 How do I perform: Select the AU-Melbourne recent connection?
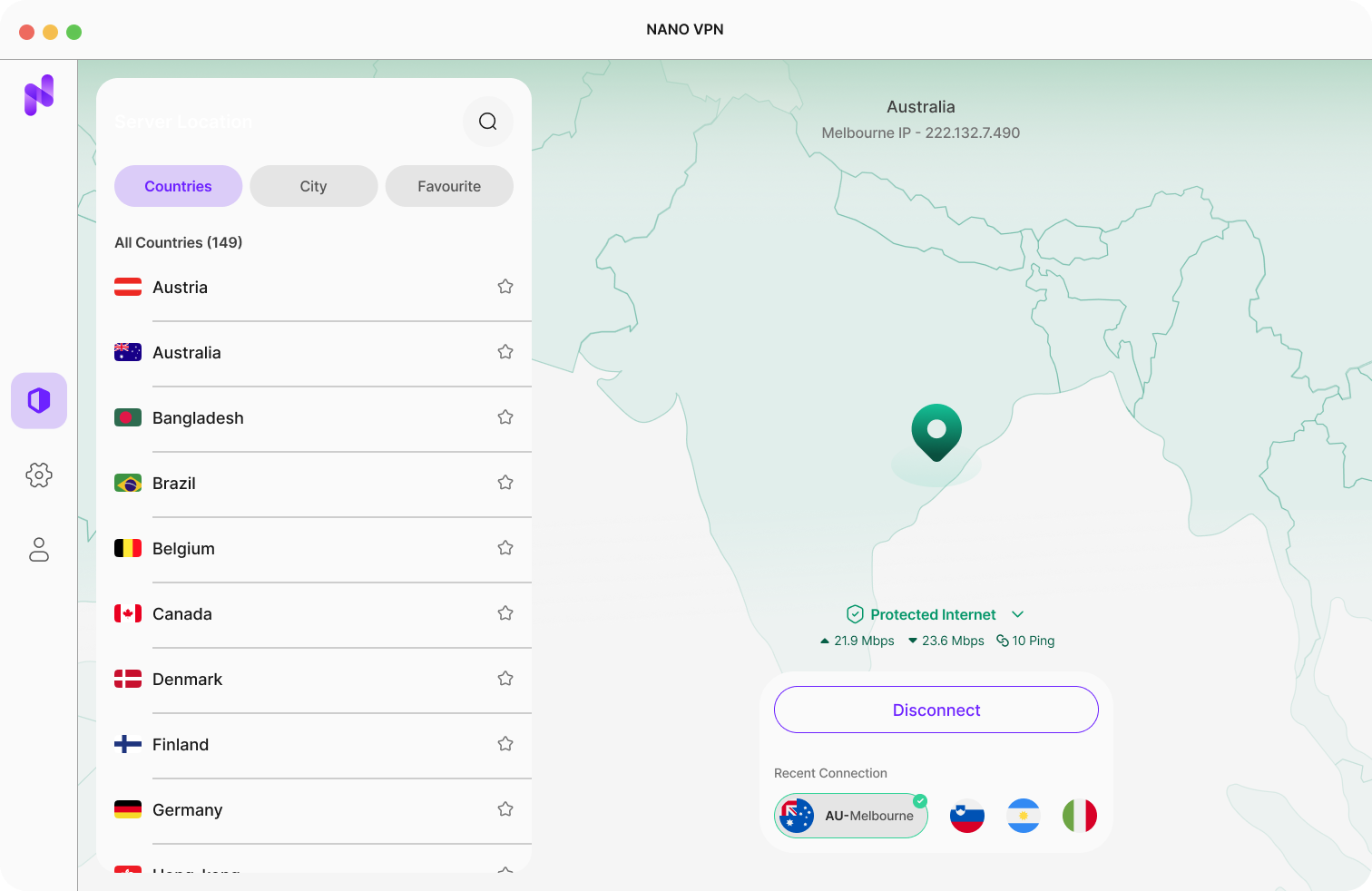[851, 816]
